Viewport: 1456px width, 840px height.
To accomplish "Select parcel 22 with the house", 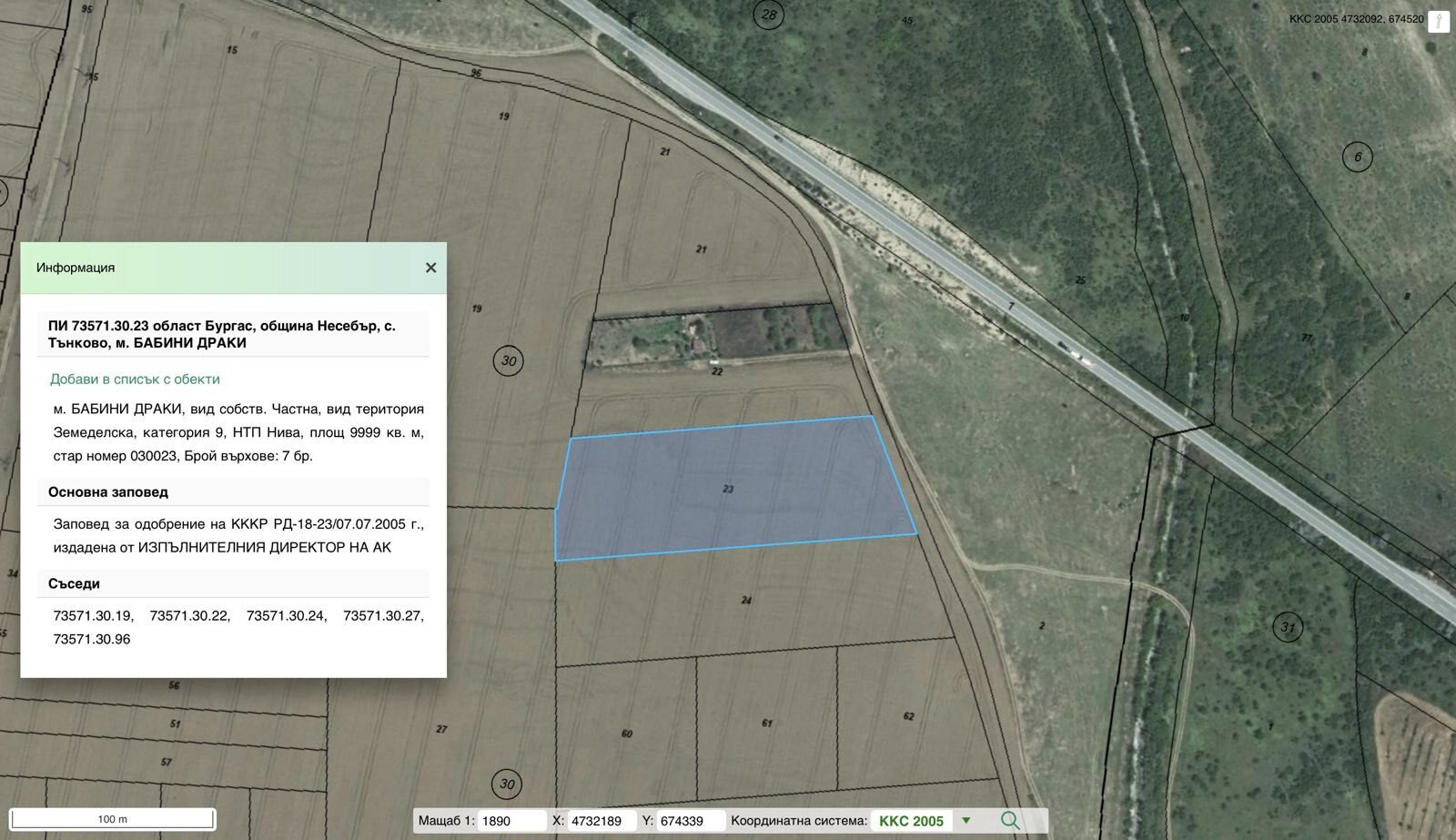I will pyautogui.click(x=716, y=343).
